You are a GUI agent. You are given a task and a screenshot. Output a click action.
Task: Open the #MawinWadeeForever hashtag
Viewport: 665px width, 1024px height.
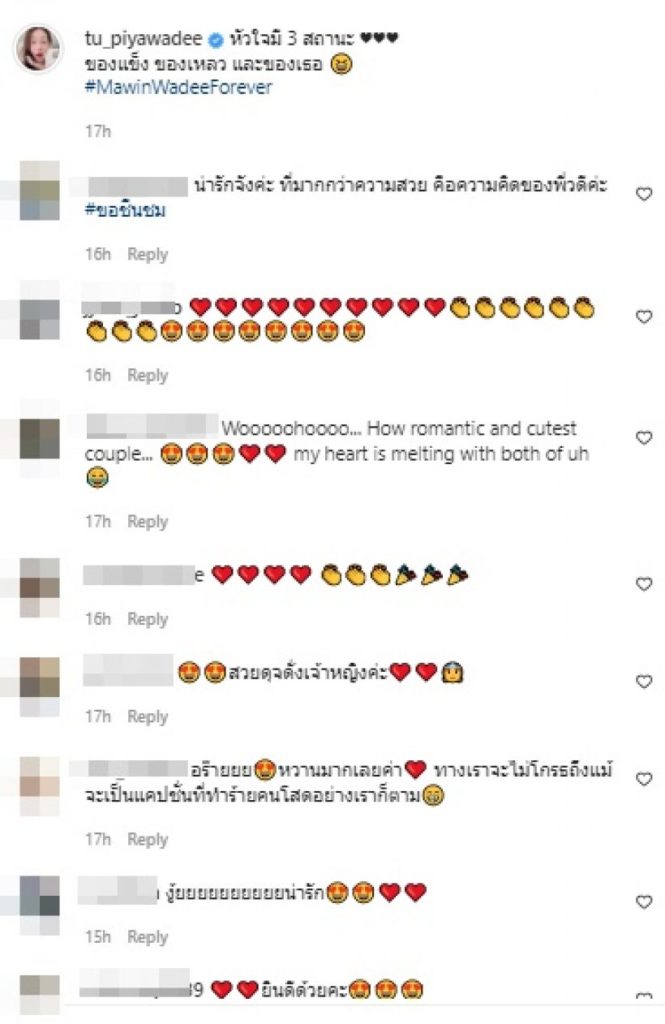click(x=178, y=88)
